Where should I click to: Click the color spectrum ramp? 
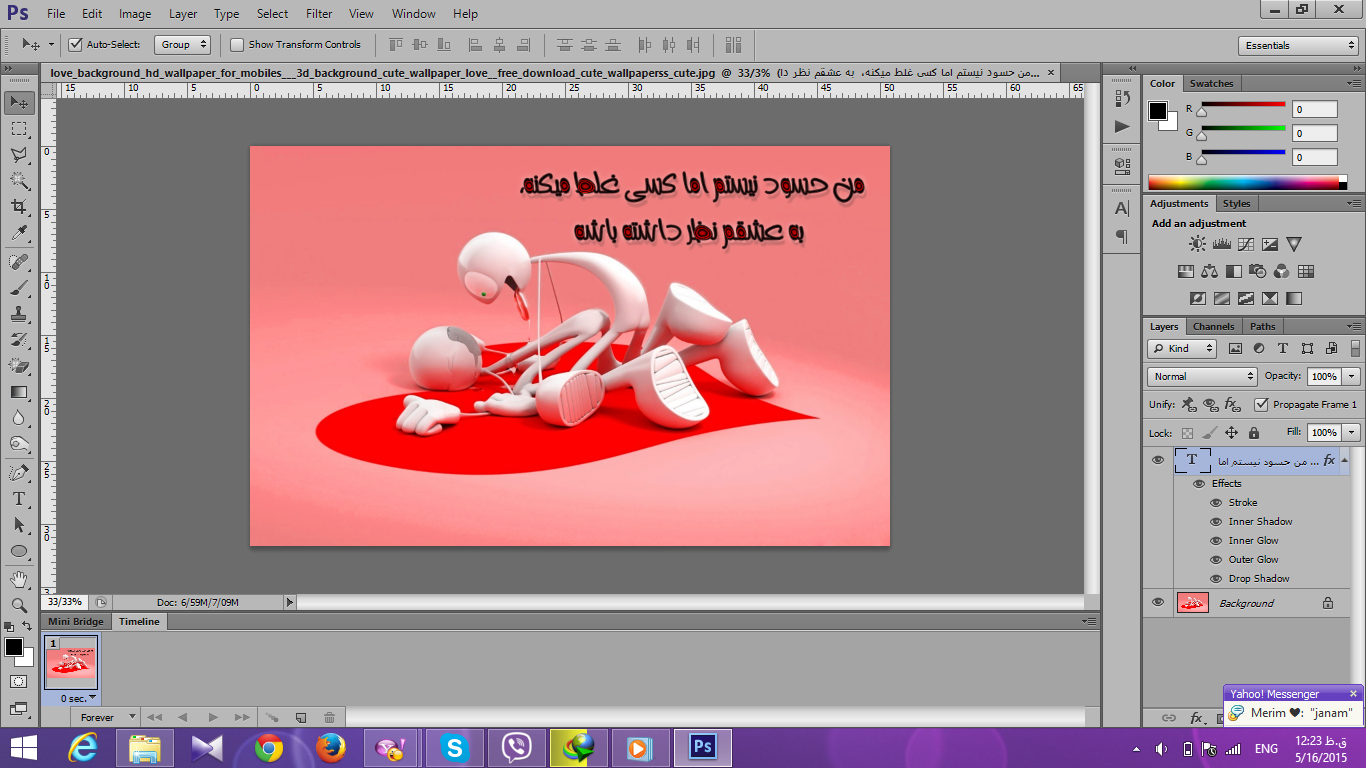tap(1247, 182)
